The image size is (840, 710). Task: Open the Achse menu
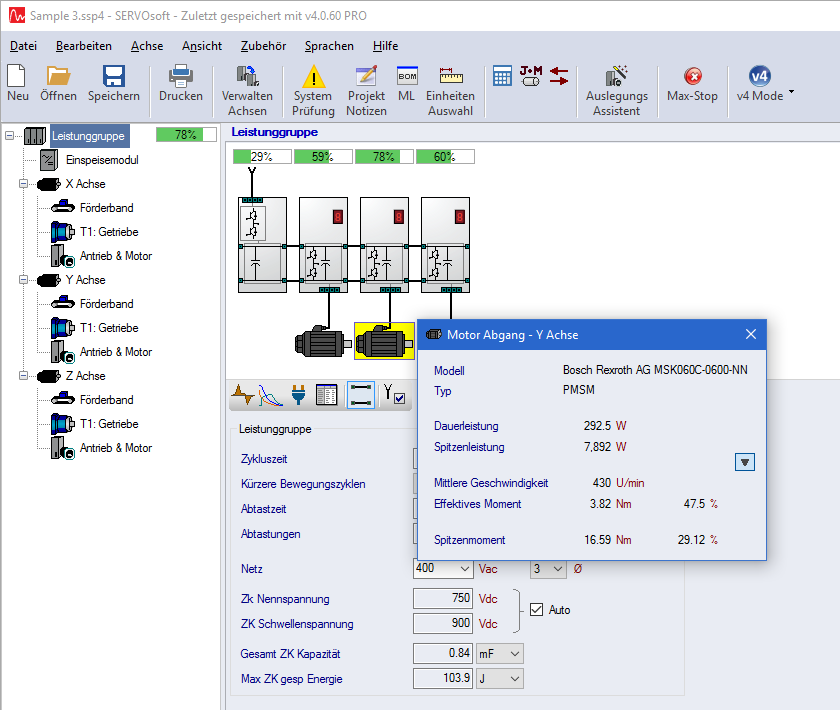tap(147, 45)
